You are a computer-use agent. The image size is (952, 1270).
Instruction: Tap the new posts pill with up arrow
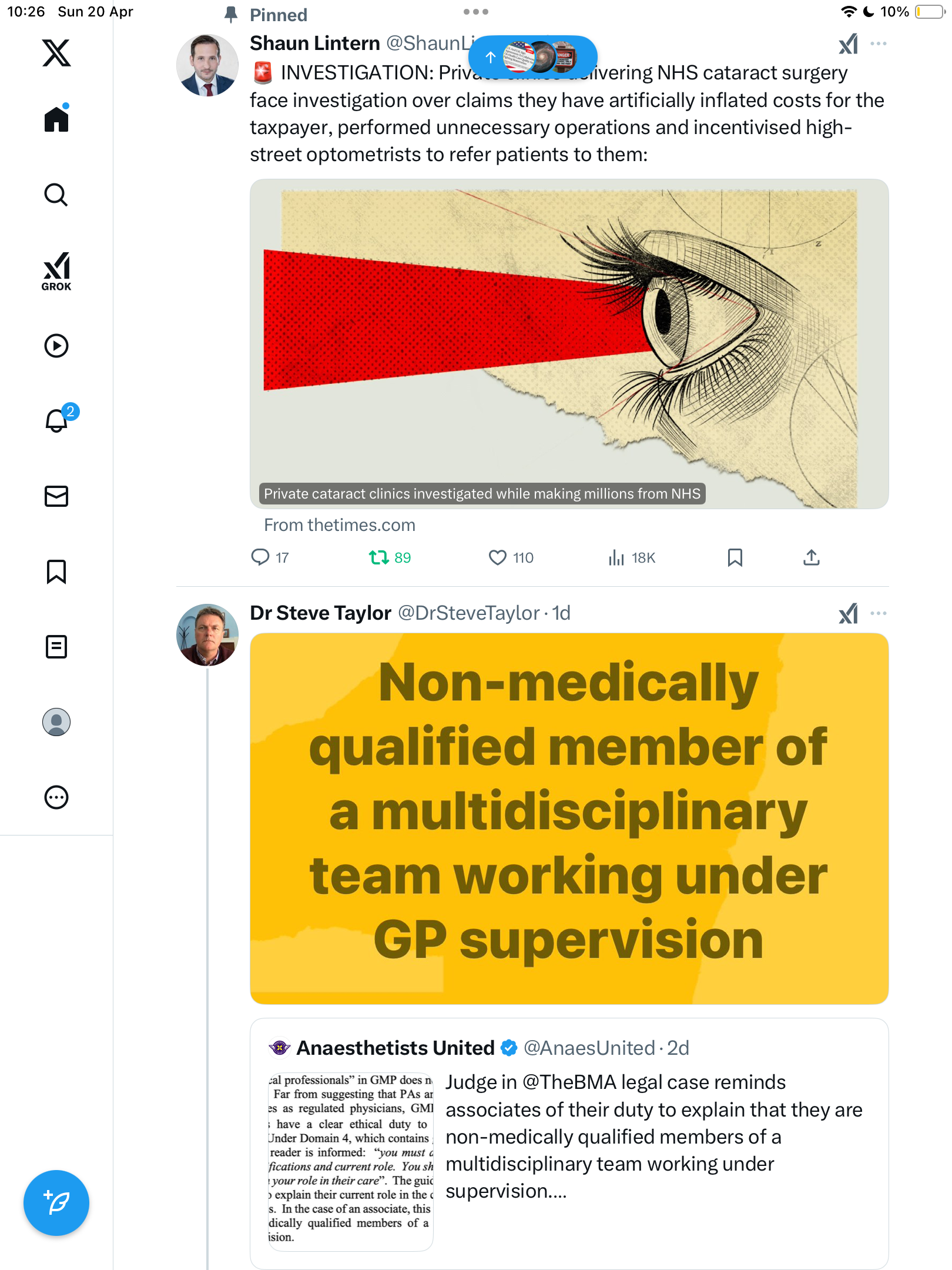coord(533,57)
